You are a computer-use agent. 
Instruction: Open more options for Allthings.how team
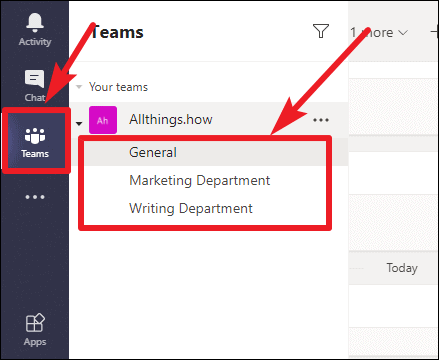tap(321, 120)
